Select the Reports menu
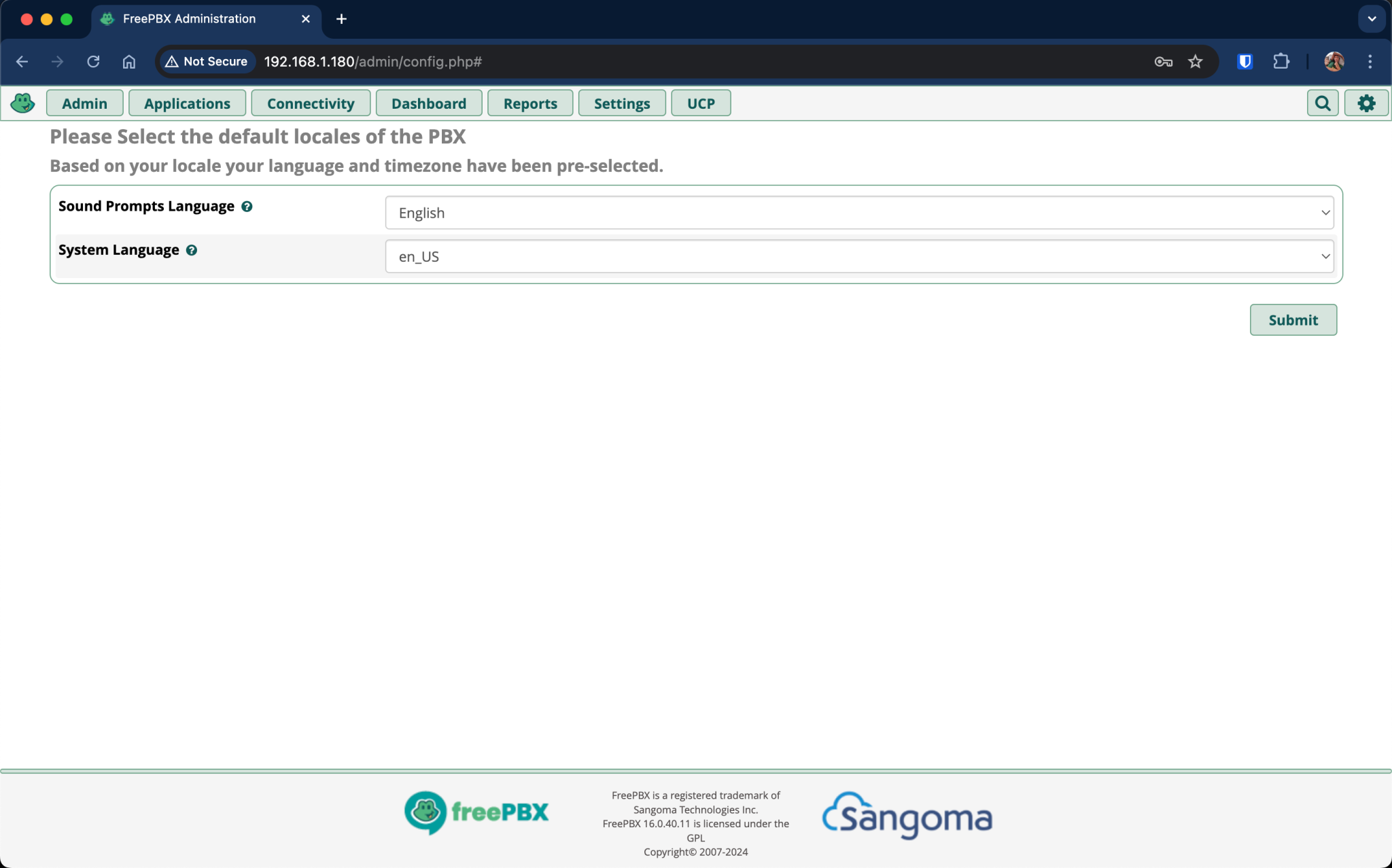 [529, 103]
